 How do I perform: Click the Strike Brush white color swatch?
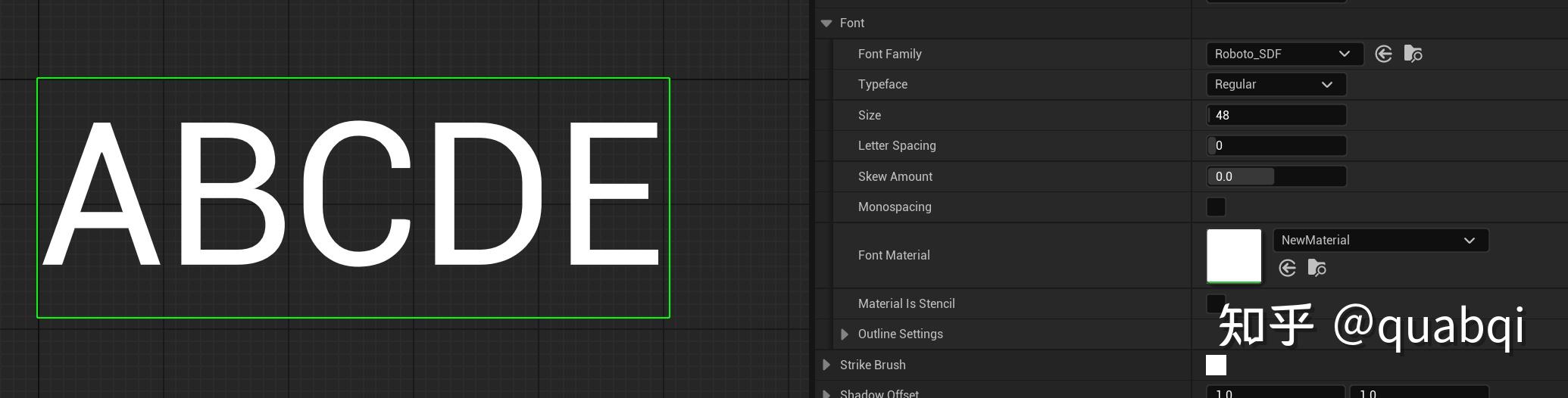pyautogui.click(x=1216, y=365)
